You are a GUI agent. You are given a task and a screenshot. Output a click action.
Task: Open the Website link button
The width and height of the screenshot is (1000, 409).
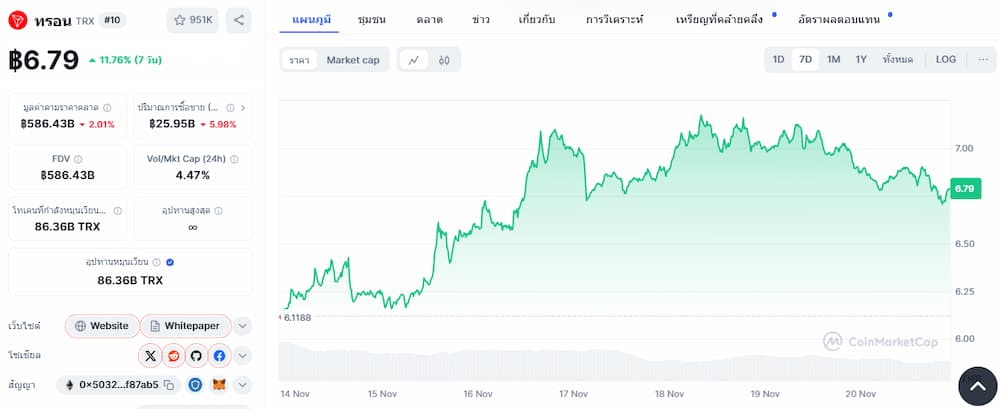[102, 326]
